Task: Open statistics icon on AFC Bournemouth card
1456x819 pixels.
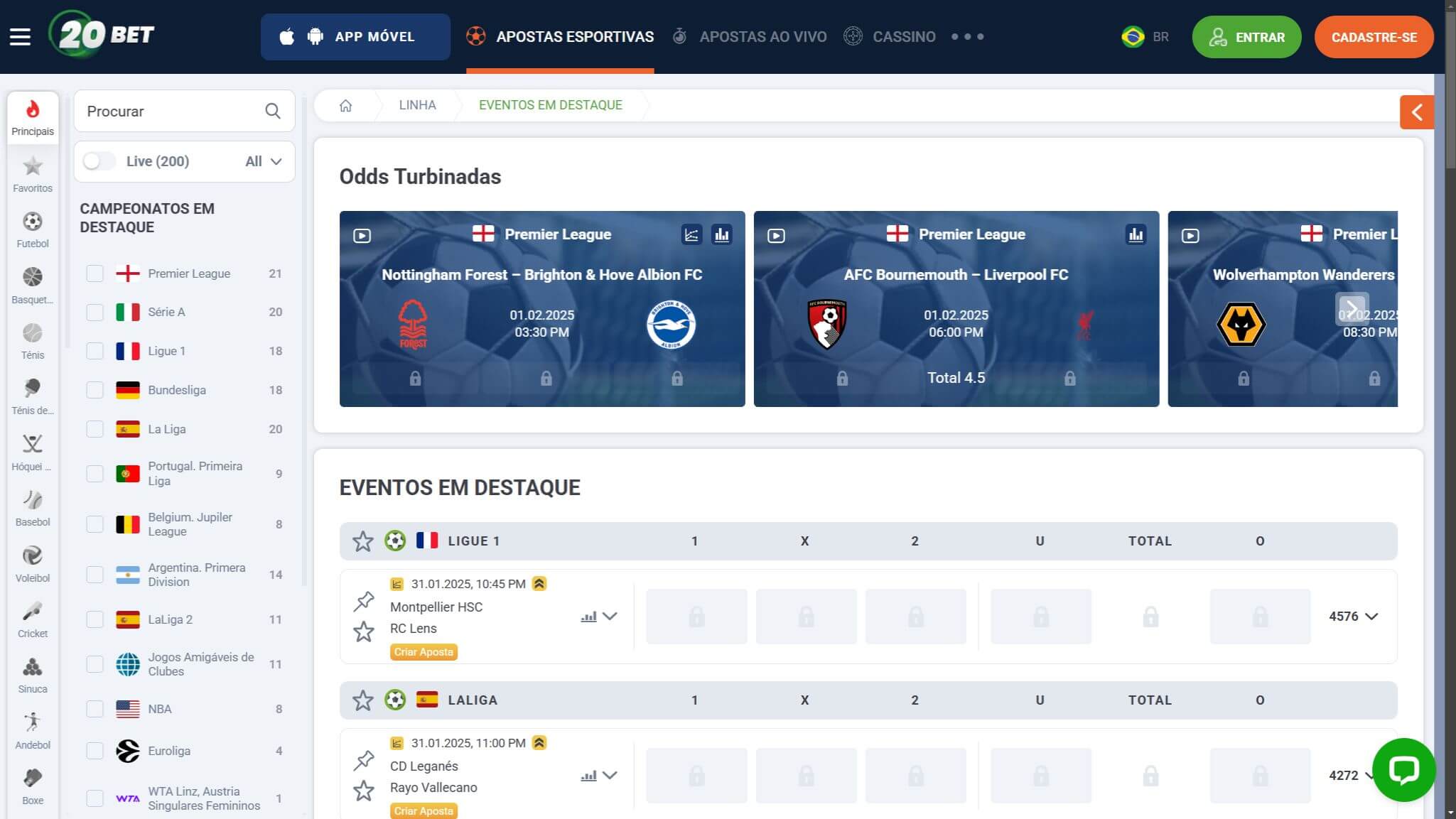Action: coord(1136,234)
